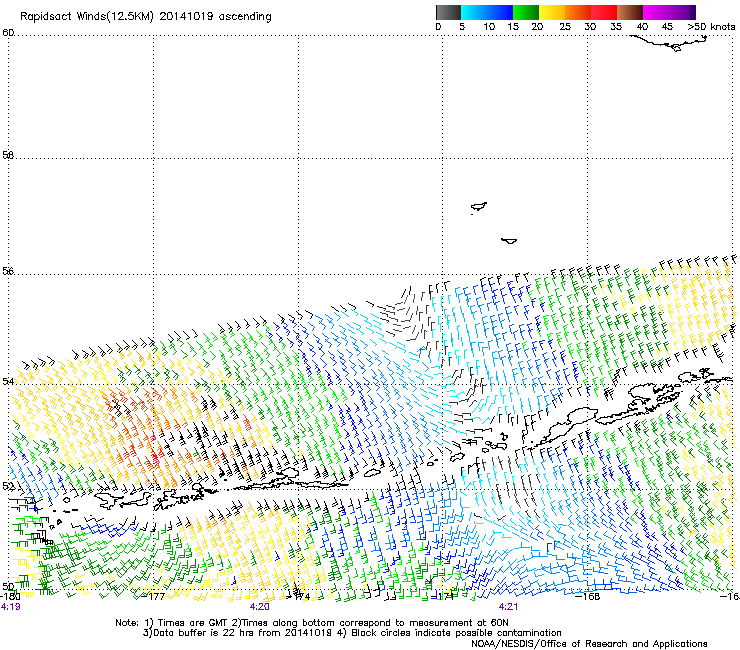Click the '58' latitude axis label
The width and height of the screenshot is (740, 650).
pos(8,155)
